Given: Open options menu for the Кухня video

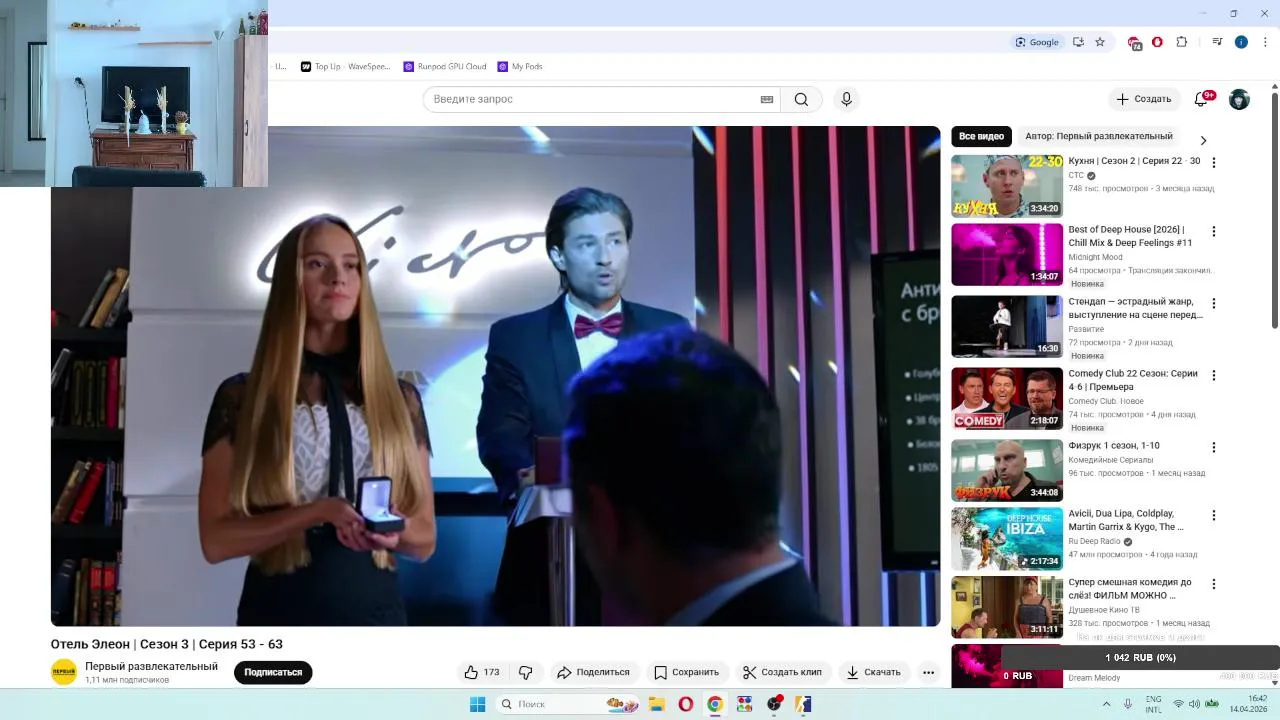Looking at the screenshot, I should (x=1214, y=162).
